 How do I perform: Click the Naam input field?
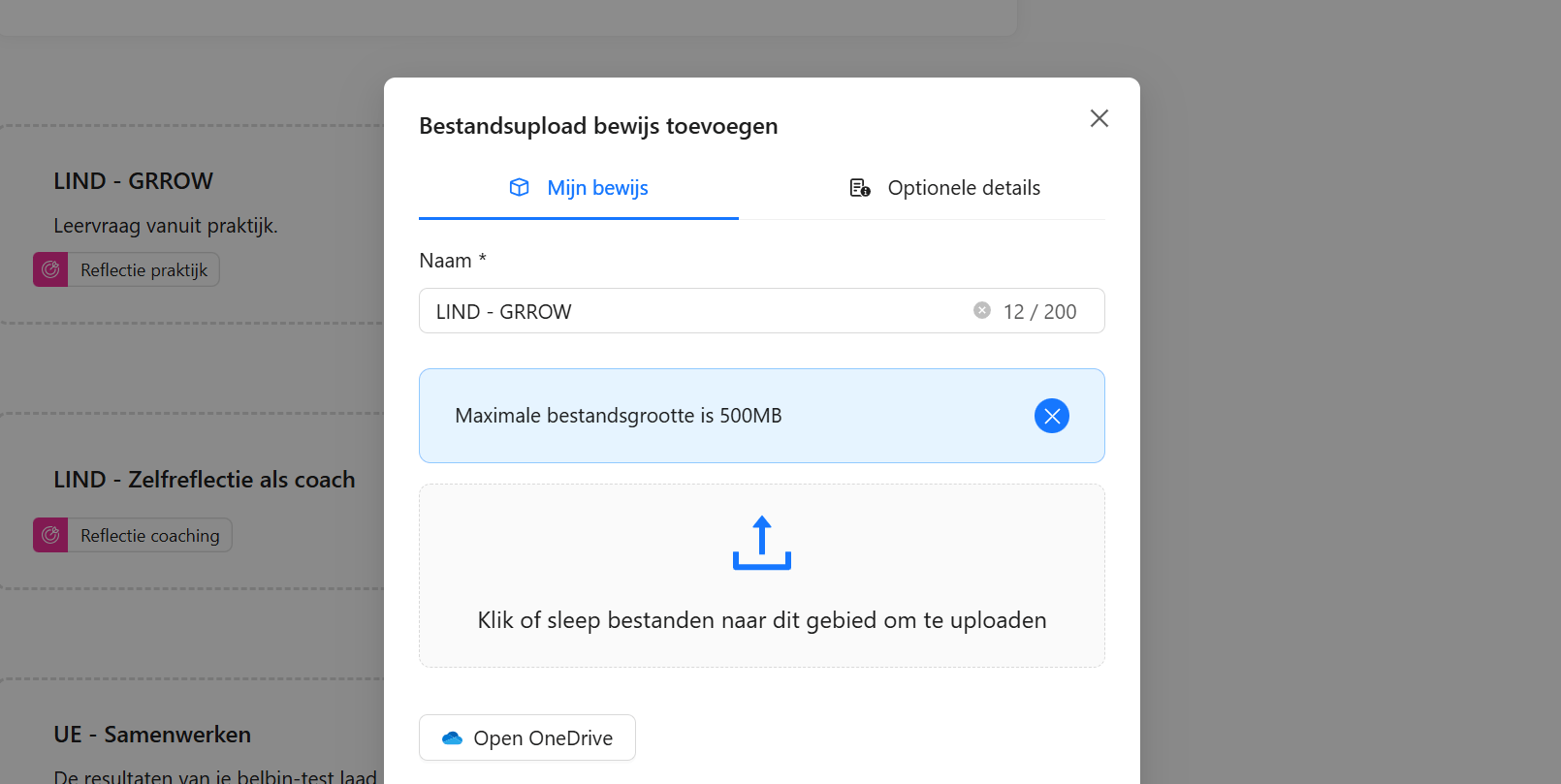coord(761,311)
